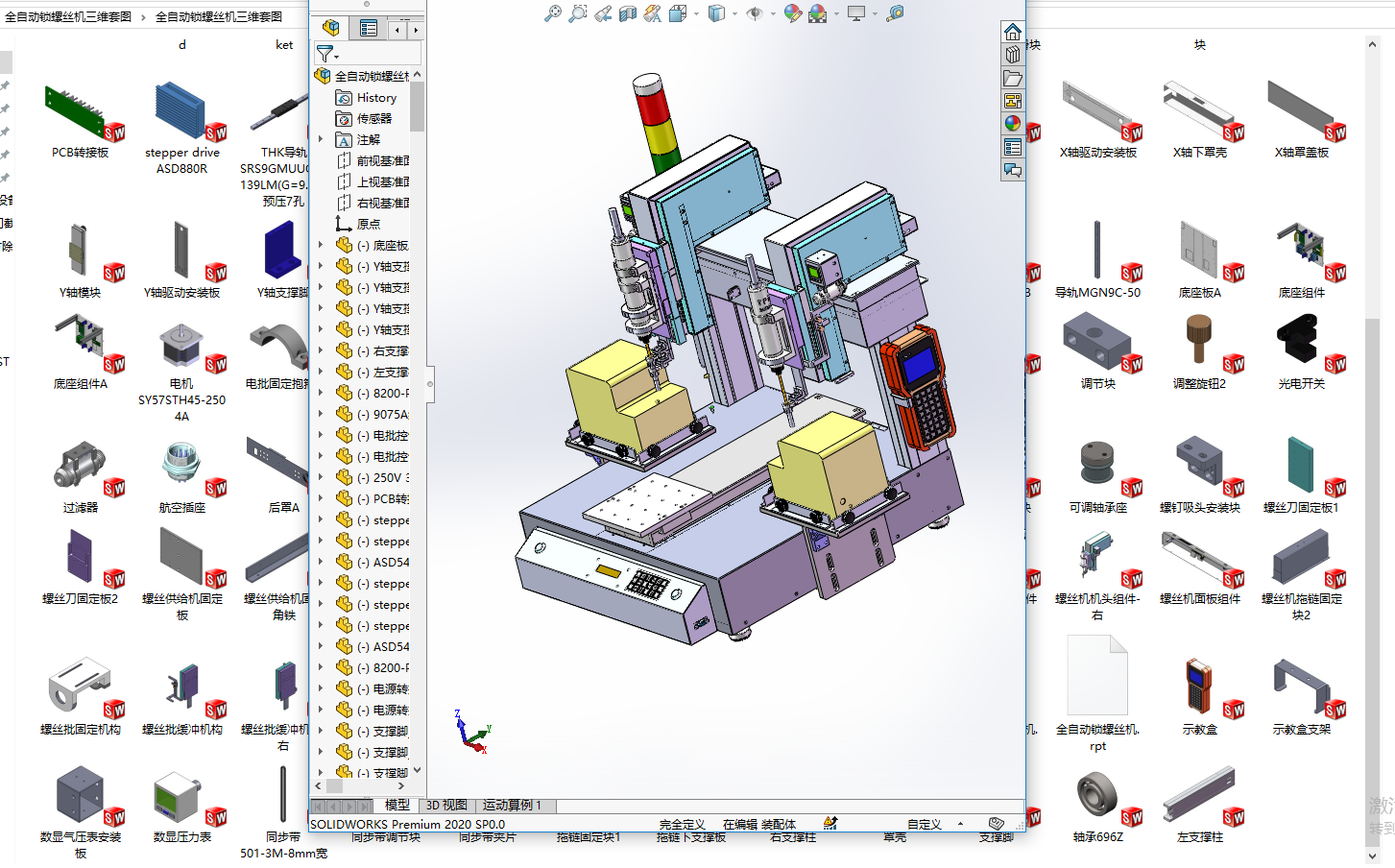Select the 过滤器 part file in Explorer
The width and height of the screenshot is (1395, 868).
(x=81, y=476)
